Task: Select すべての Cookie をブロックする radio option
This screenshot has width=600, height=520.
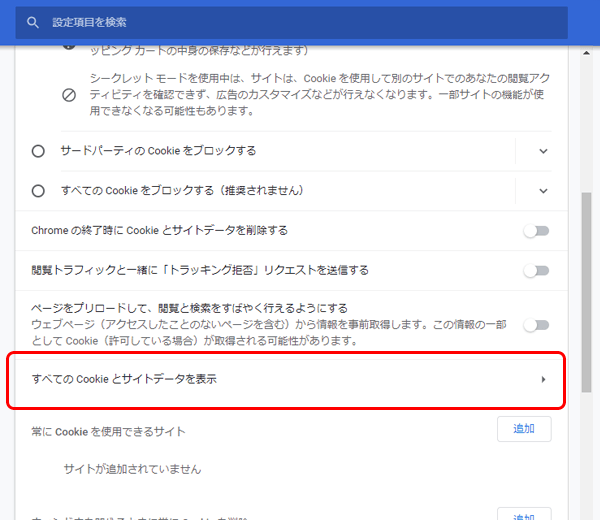Action: click(38, 191)
